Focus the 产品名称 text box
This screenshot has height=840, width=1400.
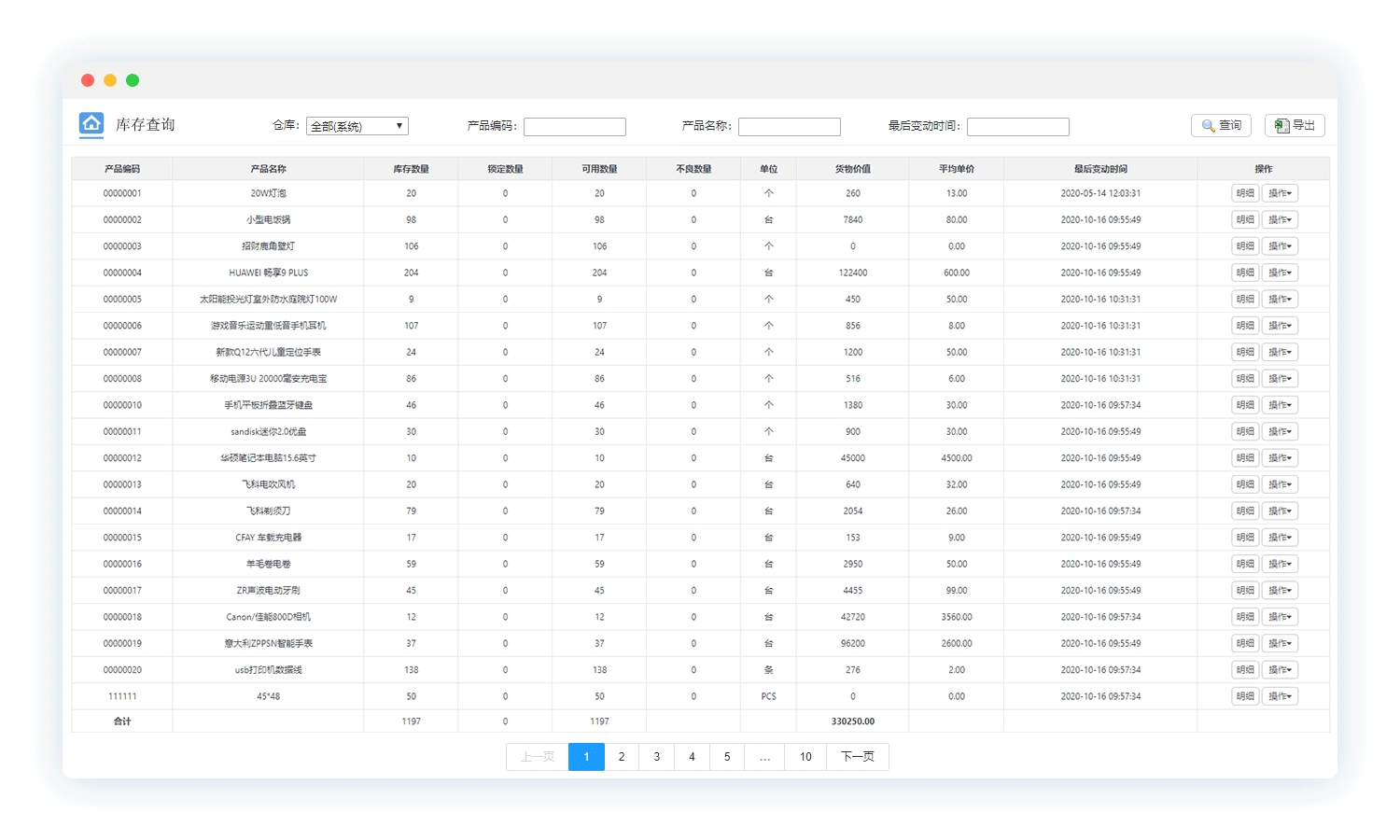pyautogui.click(x=790, y=127)
